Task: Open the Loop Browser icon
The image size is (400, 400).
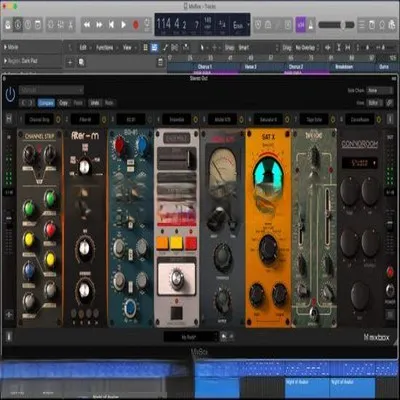Action: pos(382,25)
